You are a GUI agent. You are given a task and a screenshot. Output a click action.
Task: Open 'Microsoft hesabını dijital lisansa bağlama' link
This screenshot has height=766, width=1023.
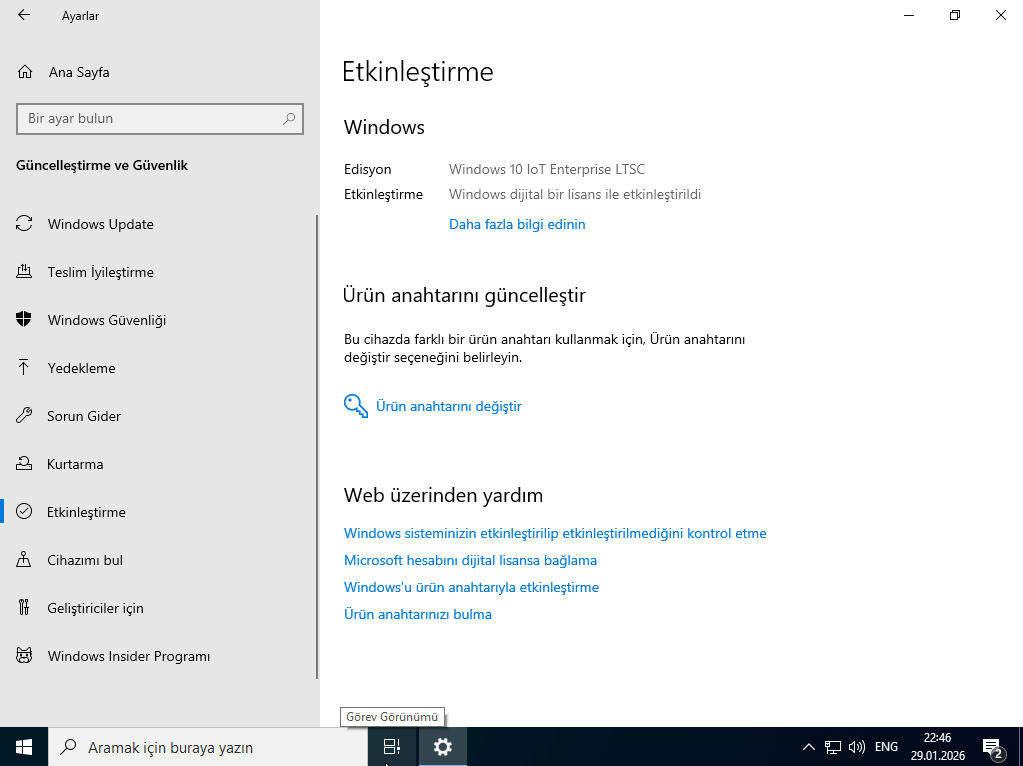click(x=470, y=560)
